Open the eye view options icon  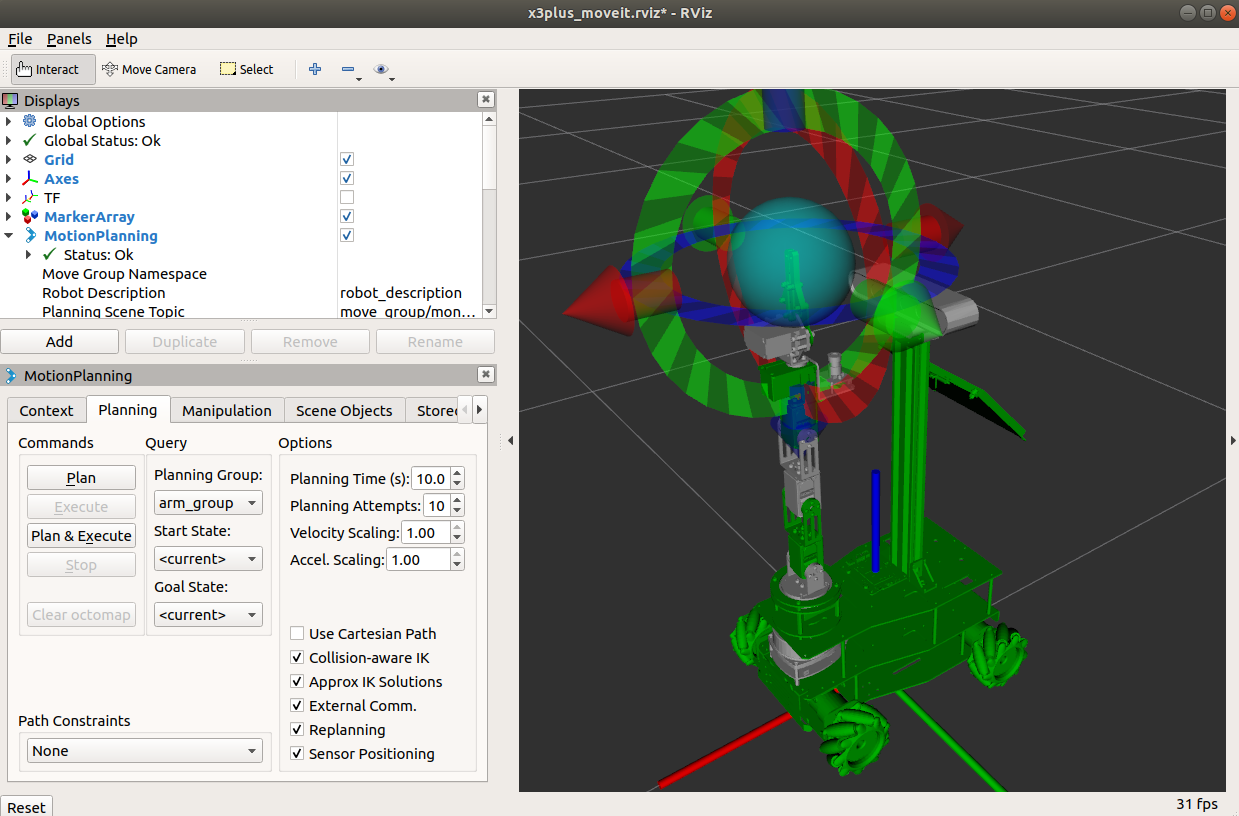pyautogui.click(x=381, y=69)
